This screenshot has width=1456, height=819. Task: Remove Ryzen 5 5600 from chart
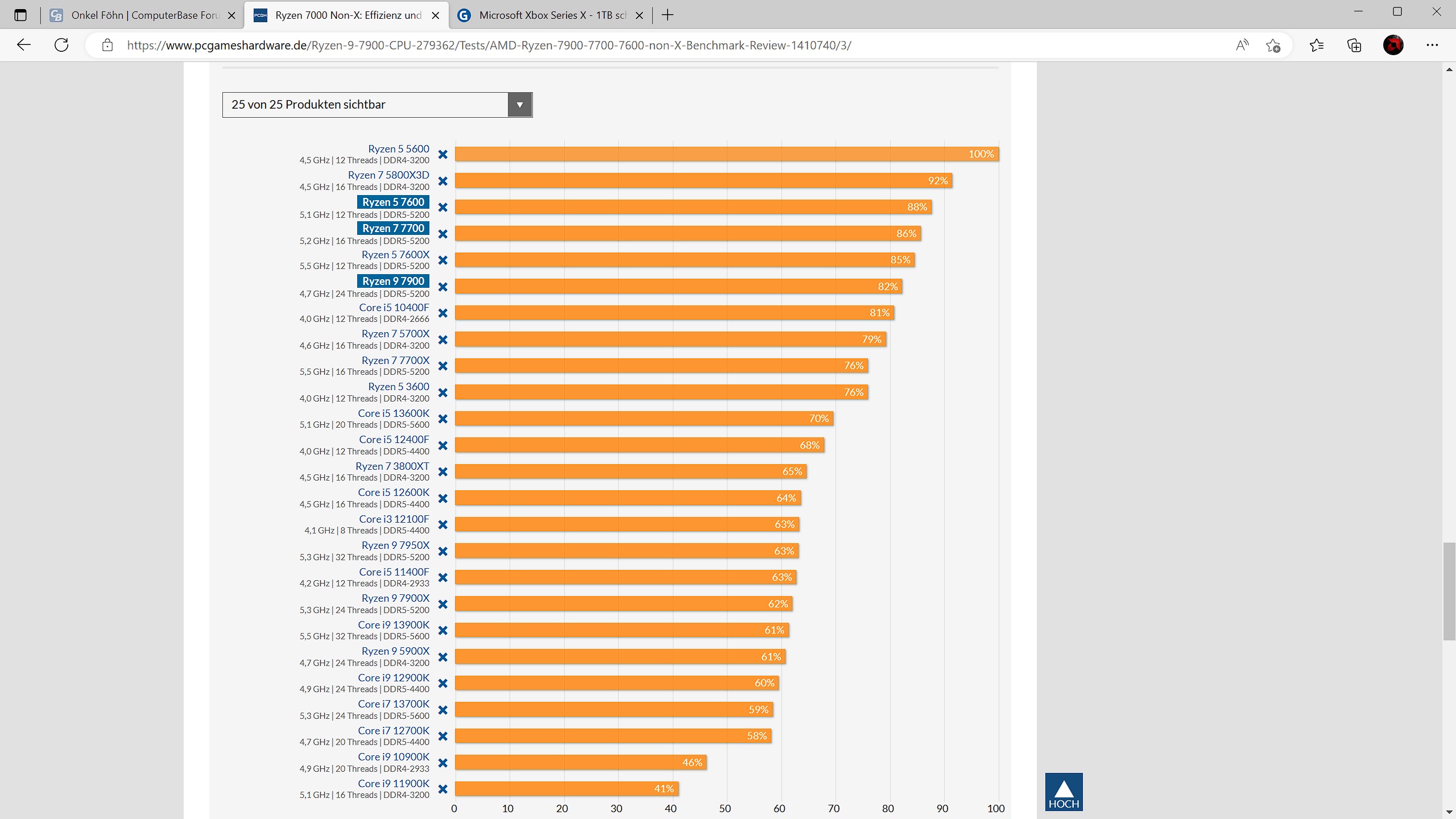(443, 155)
